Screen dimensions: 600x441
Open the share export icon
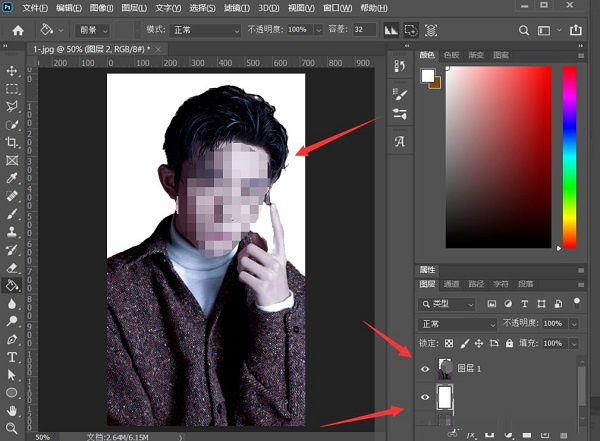click(576, 30)
